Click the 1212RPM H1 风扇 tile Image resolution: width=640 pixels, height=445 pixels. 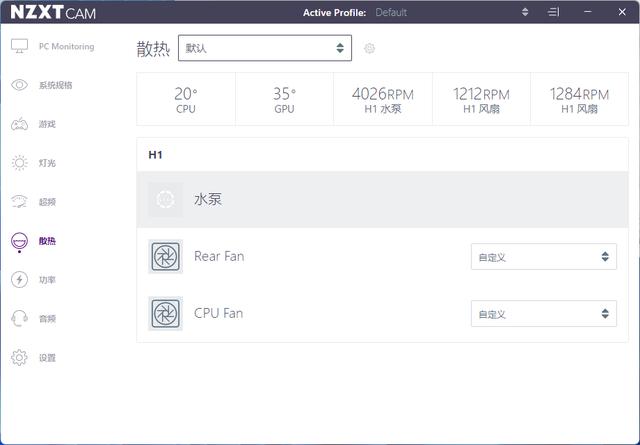[481, 99]
